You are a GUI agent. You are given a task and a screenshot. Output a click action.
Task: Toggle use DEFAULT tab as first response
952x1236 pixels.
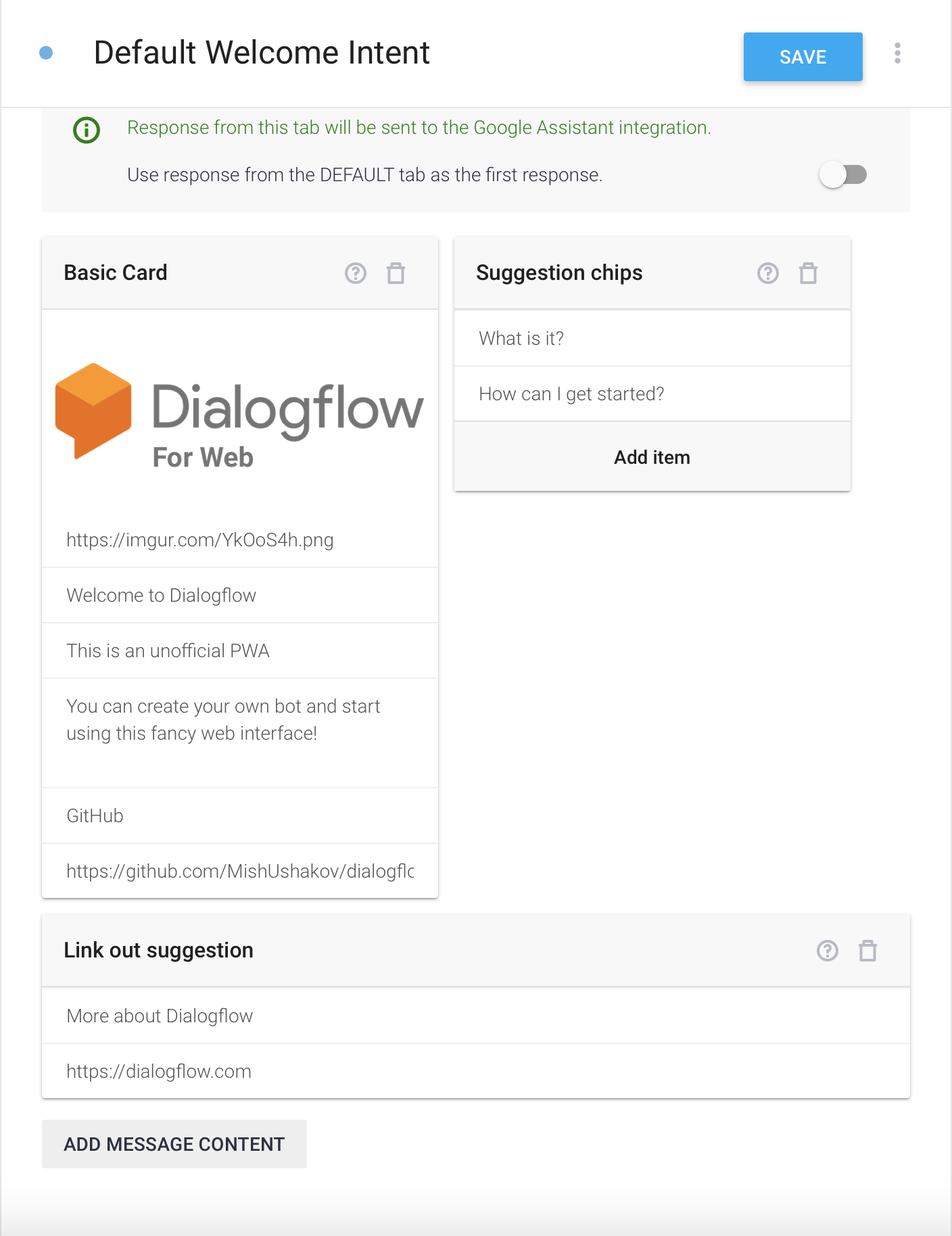(843, 175)
